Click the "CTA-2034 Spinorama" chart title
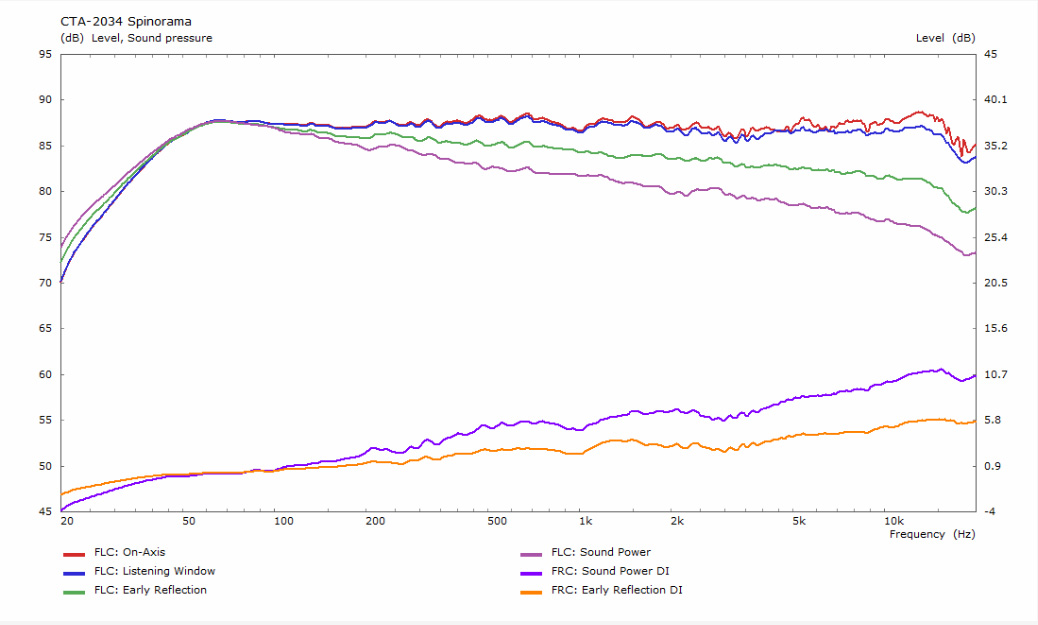This screenshot has width=1038, height=625. [x=126, y=21]
